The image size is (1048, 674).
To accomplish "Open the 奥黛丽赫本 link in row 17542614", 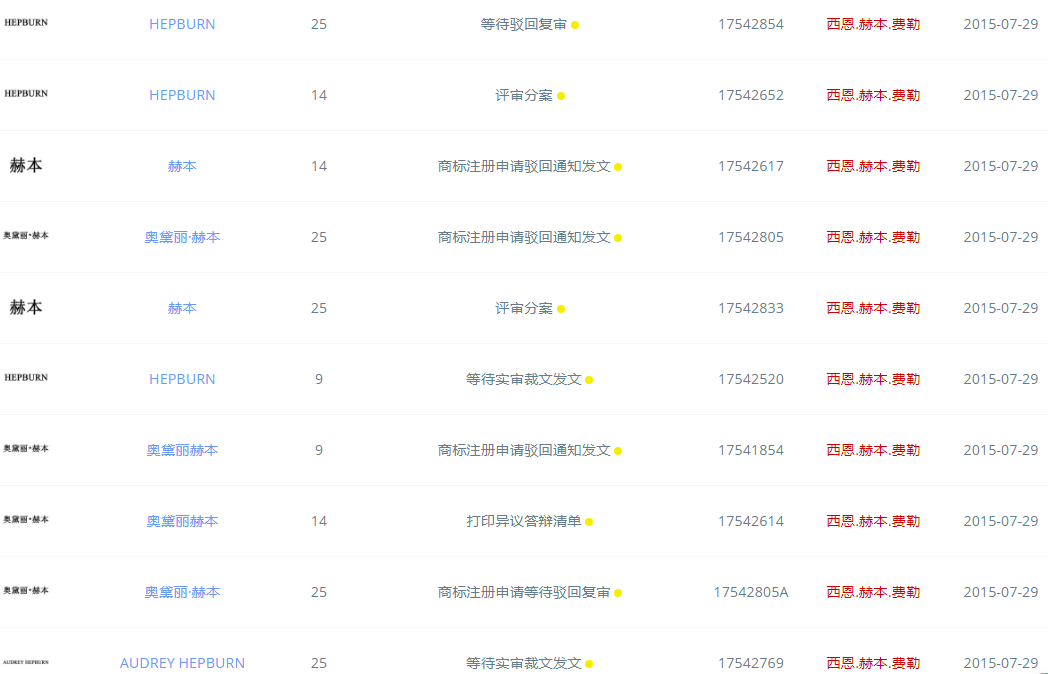I will click(182, 521).
